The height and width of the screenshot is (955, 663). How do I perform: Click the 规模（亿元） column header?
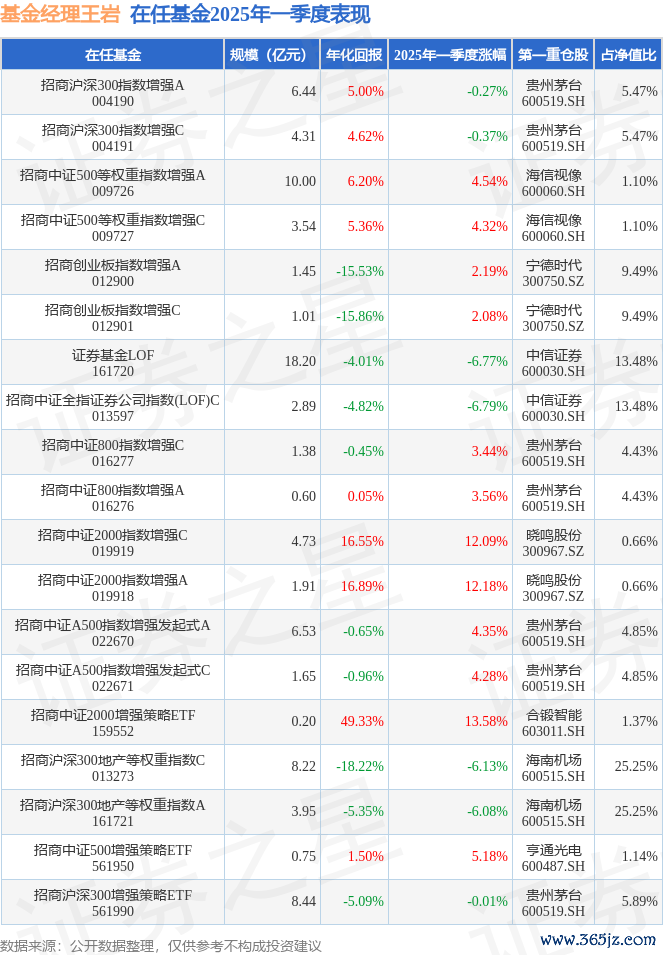click(x=272, y=55)
